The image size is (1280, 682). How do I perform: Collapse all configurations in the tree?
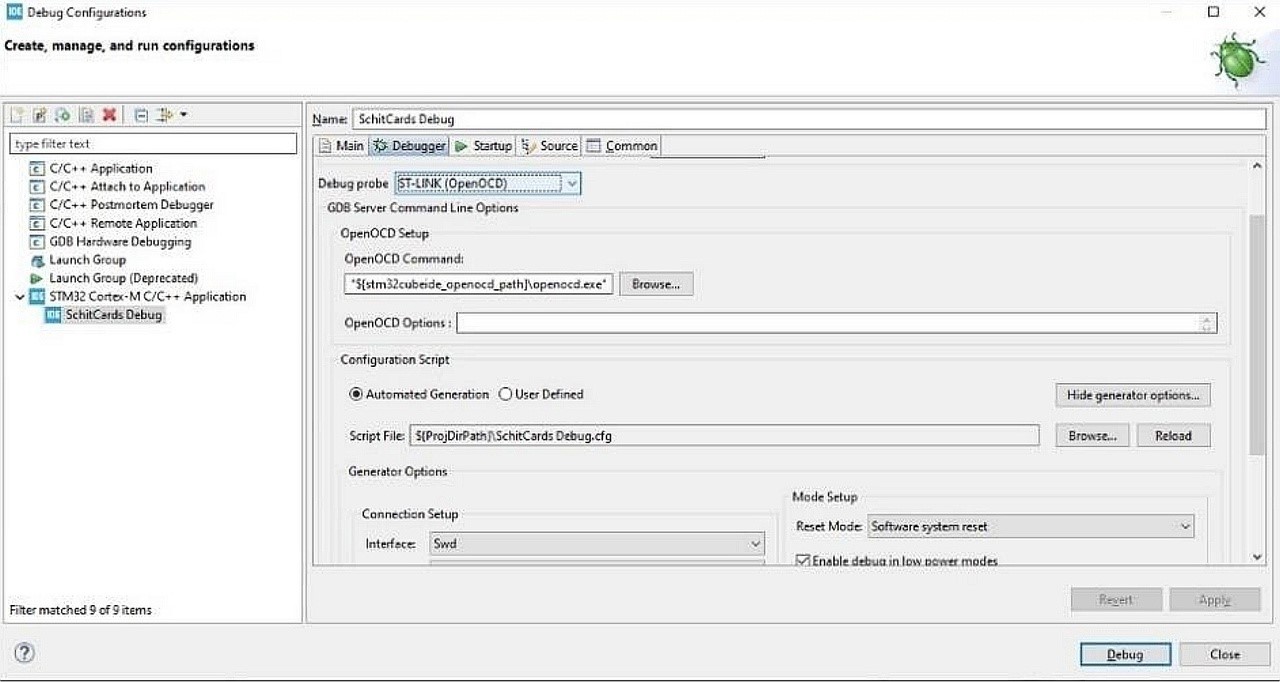click(141, 115)
